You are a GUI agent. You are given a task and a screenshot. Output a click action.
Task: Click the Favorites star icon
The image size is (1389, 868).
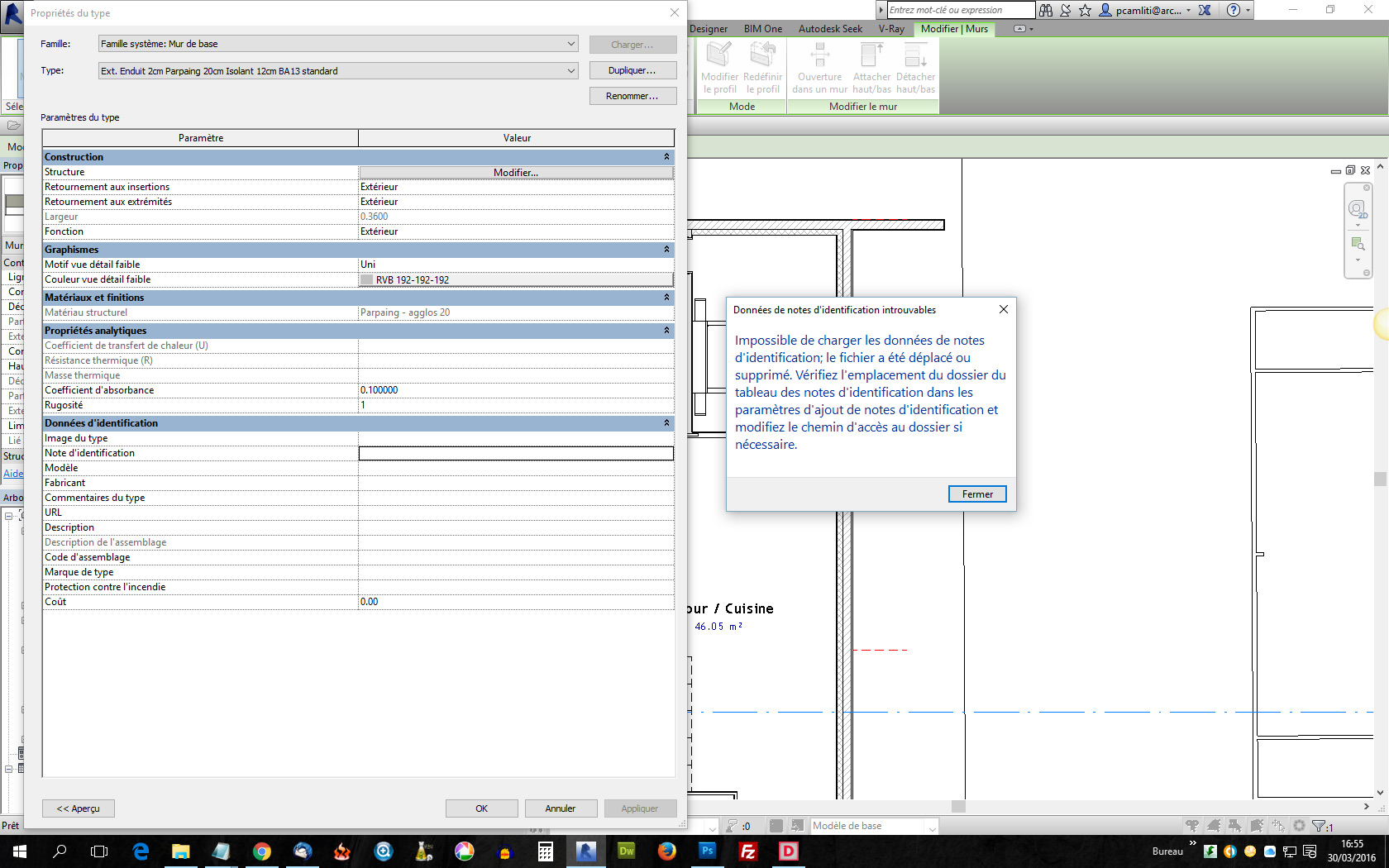1085,10
